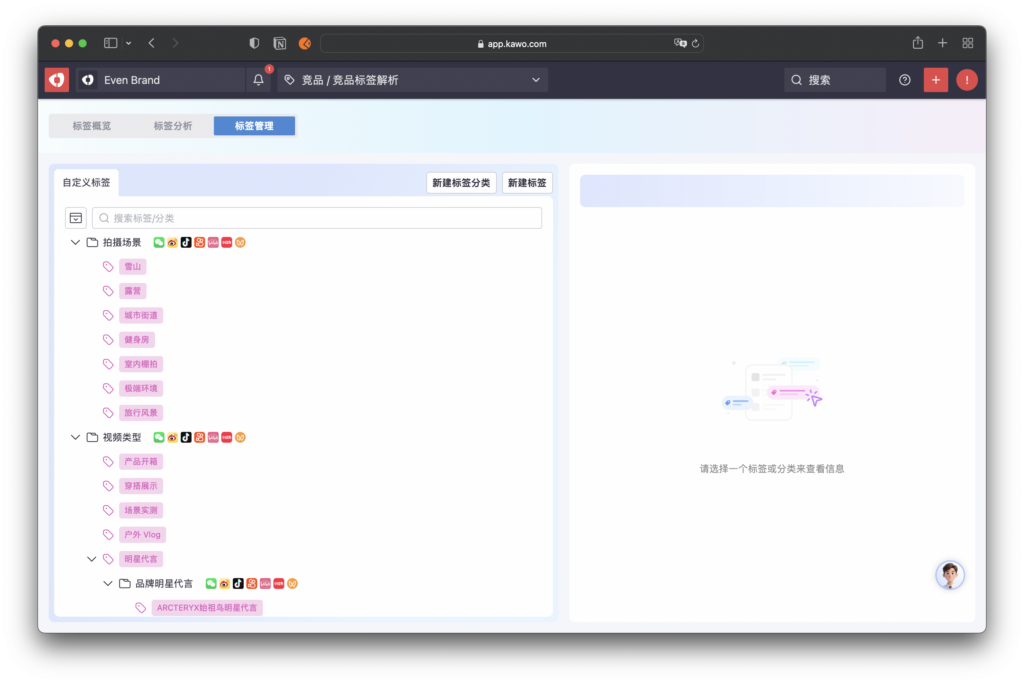Switch to the 标签分析 tab

173,126
